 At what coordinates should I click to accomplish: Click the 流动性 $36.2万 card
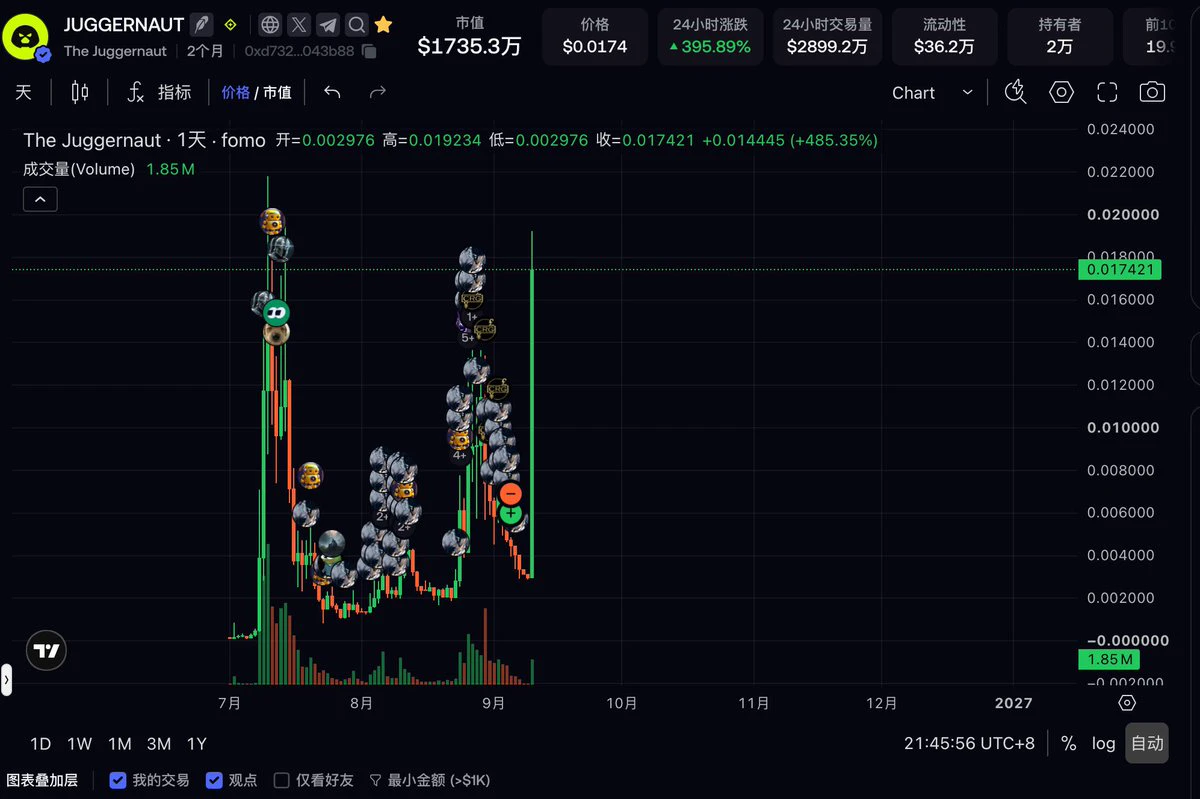coord(944,36)
